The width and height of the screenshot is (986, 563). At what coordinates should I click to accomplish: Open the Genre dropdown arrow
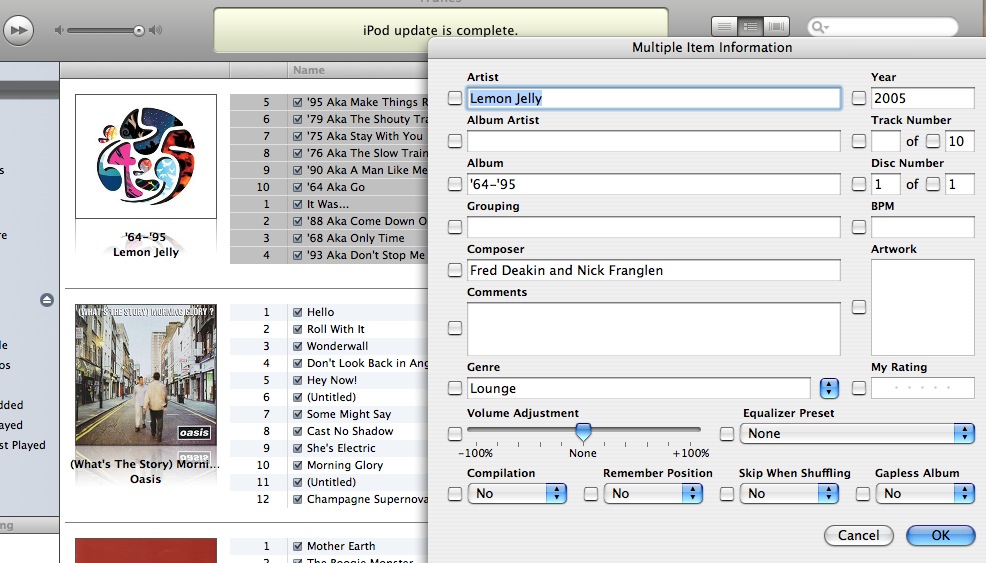pyautogui.click(x=829, y=388)
